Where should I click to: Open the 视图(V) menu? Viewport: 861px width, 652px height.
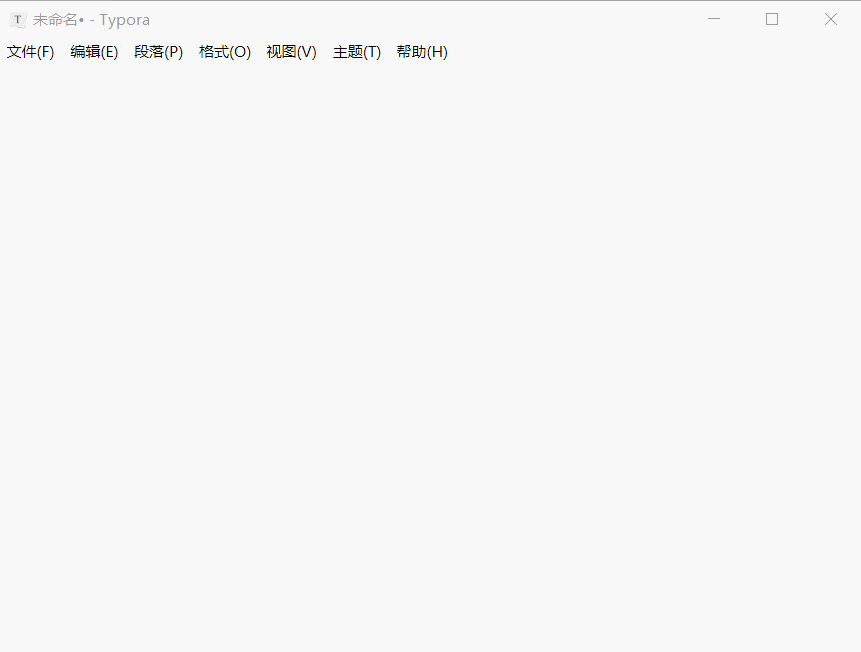point(291,52)
